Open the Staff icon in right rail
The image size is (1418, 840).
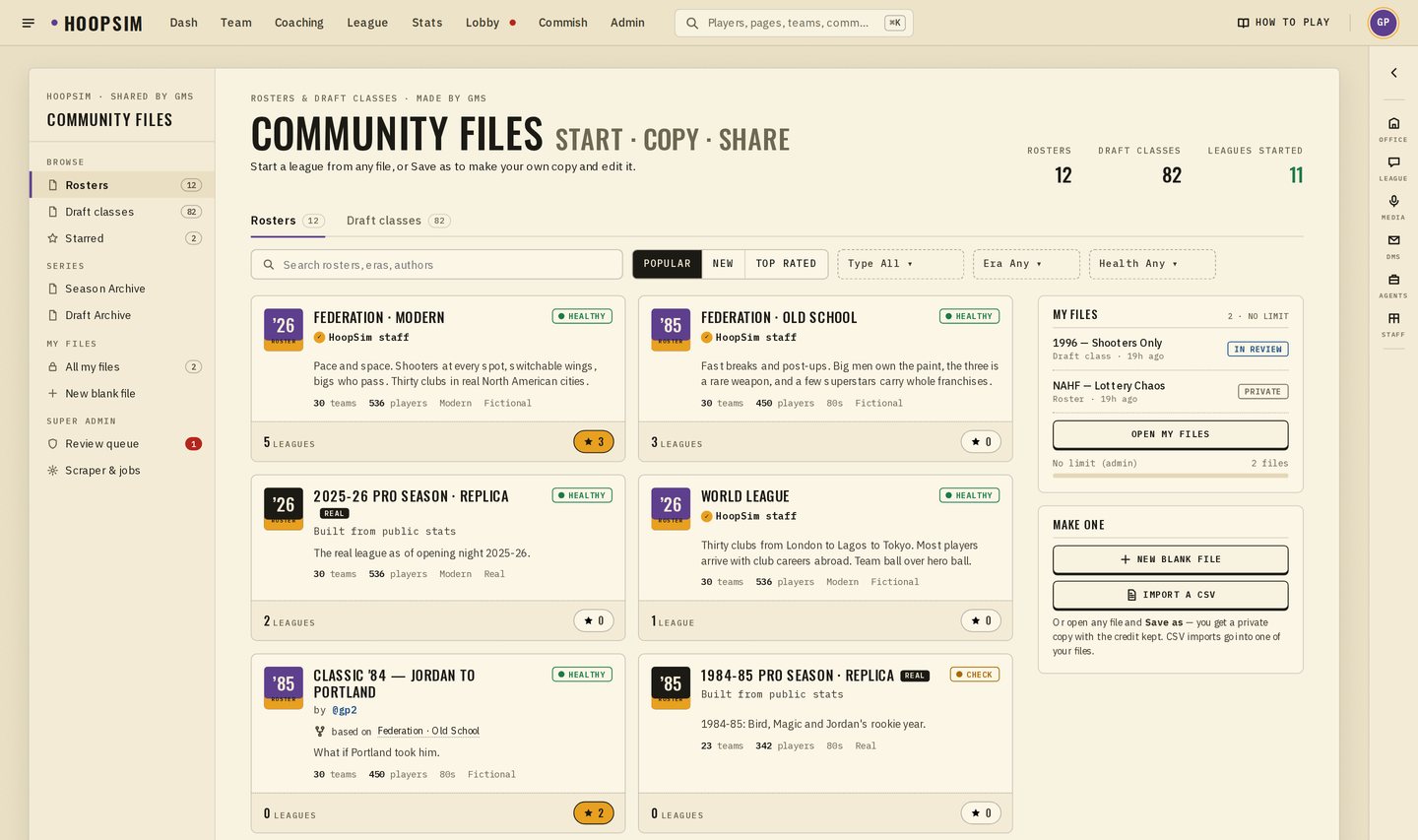tap(1393, 323)
